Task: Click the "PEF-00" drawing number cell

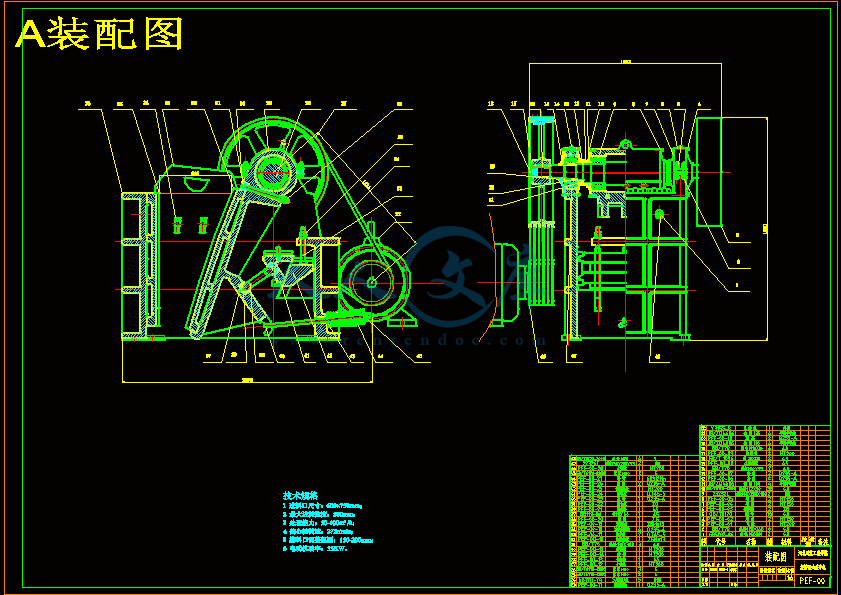Action: [x=812, y=581]
